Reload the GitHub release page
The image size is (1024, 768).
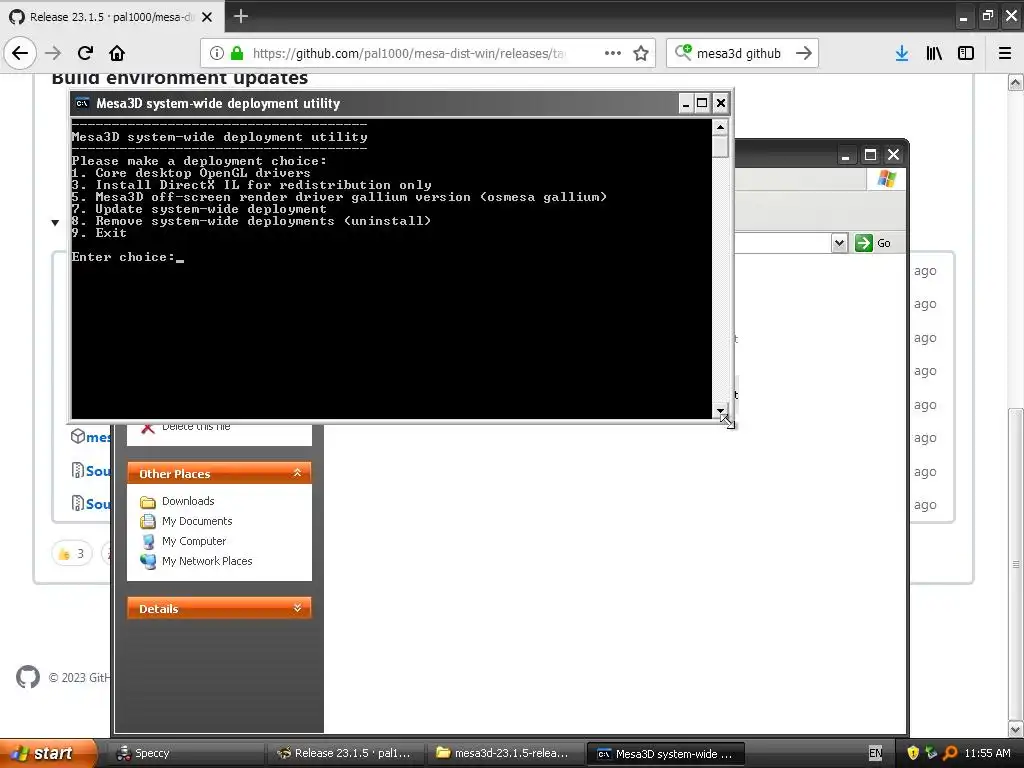[x=85, y=53]
